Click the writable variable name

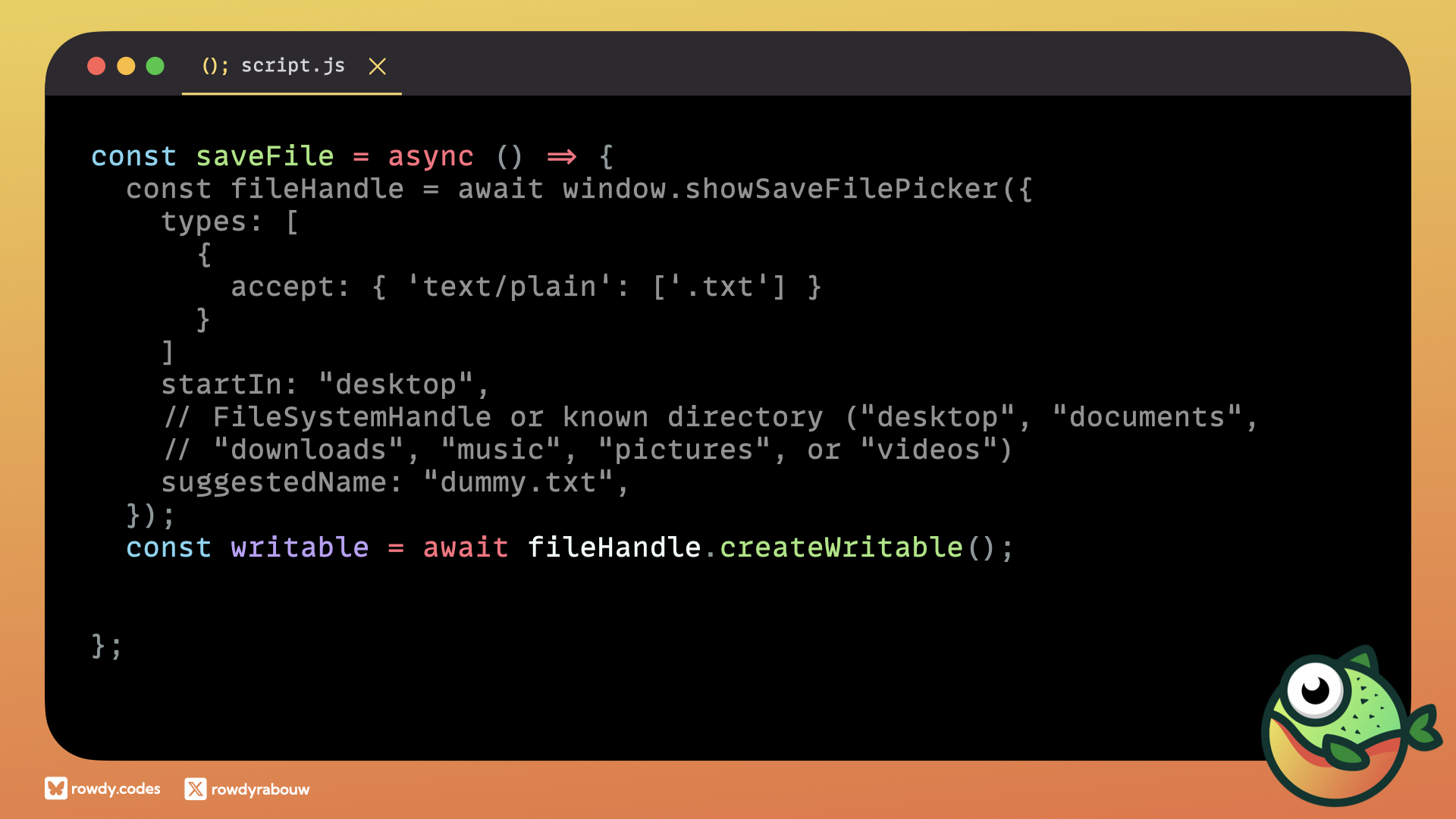tap(300, 548)
